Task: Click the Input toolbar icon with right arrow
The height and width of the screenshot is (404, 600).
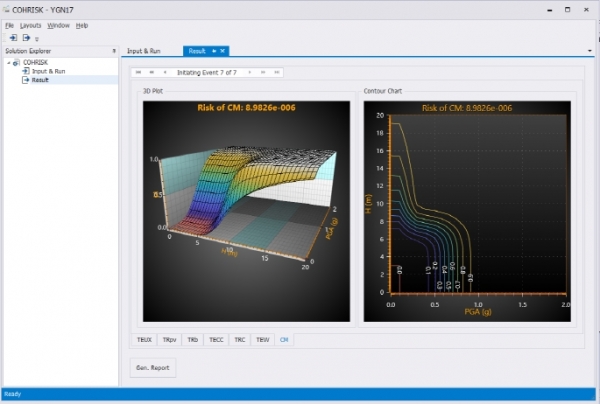Action: coord(13,37)
